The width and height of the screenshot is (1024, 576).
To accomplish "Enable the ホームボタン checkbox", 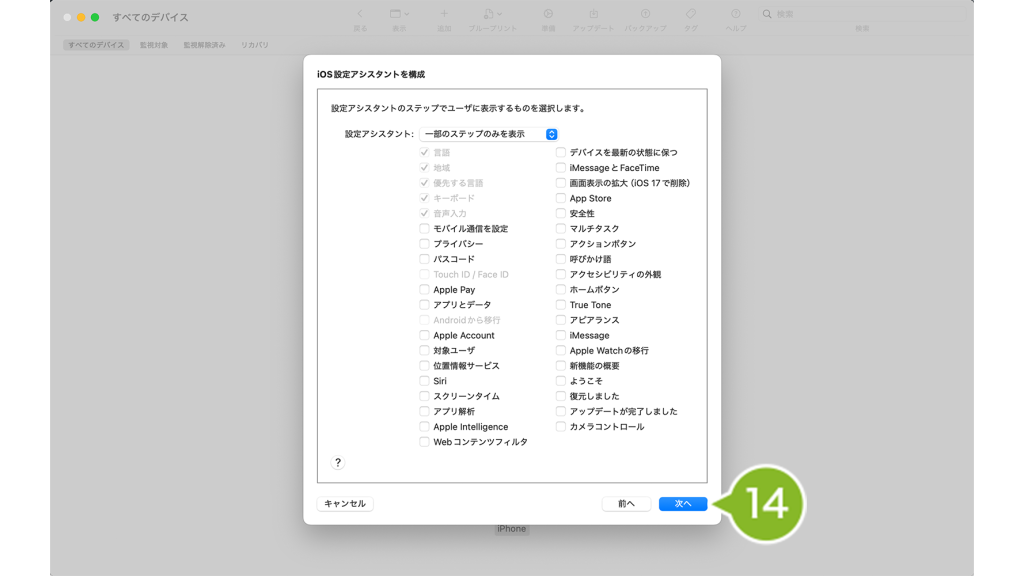I will point(561,289).
